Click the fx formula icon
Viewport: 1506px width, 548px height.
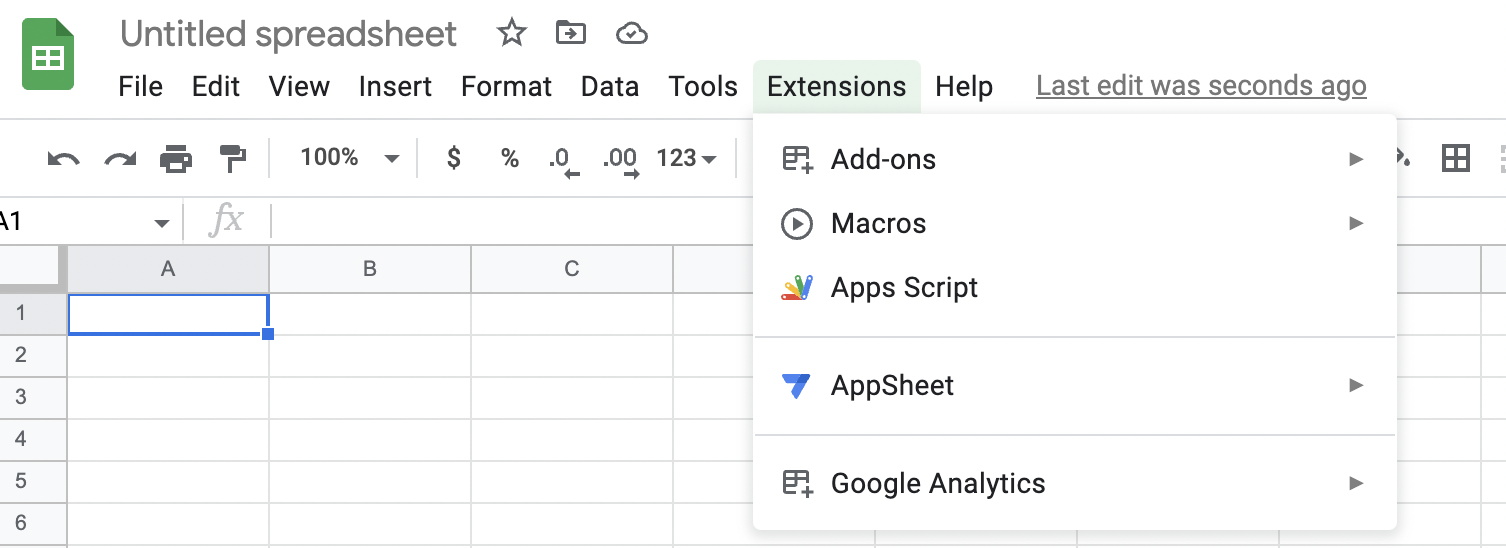click(x=226, y=220)
